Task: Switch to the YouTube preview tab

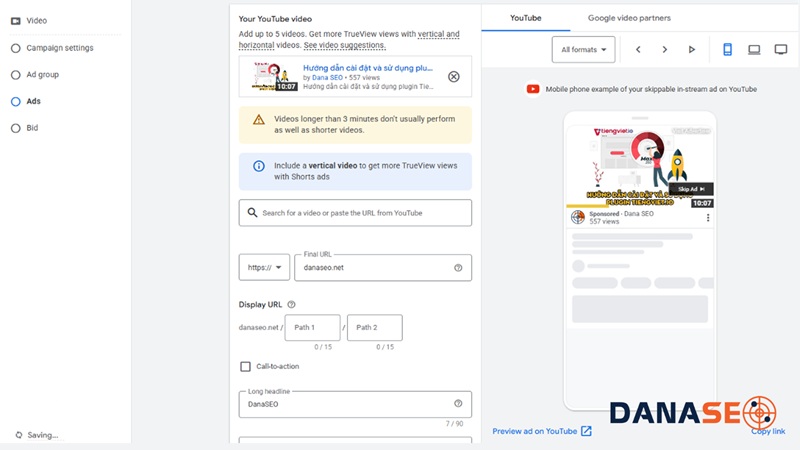Action: [x=526, y=18]
